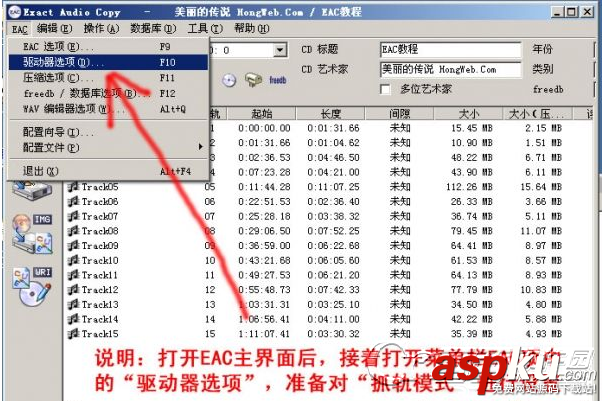Select the Track10 row name
Screen dimensions: 602x401
(100, 260)
